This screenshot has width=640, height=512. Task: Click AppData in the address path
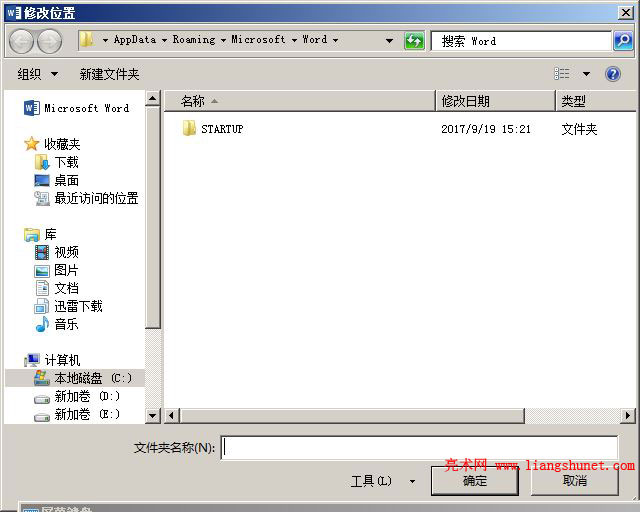(x=135, y=40)
